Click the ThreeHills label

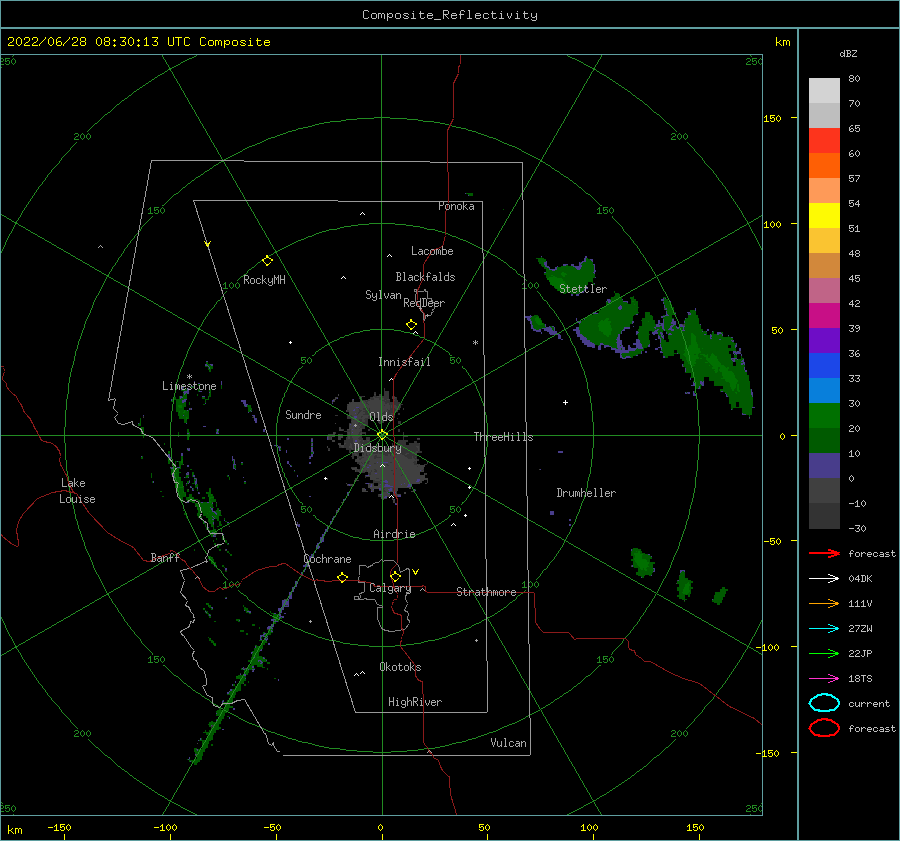tap(503, 437)
